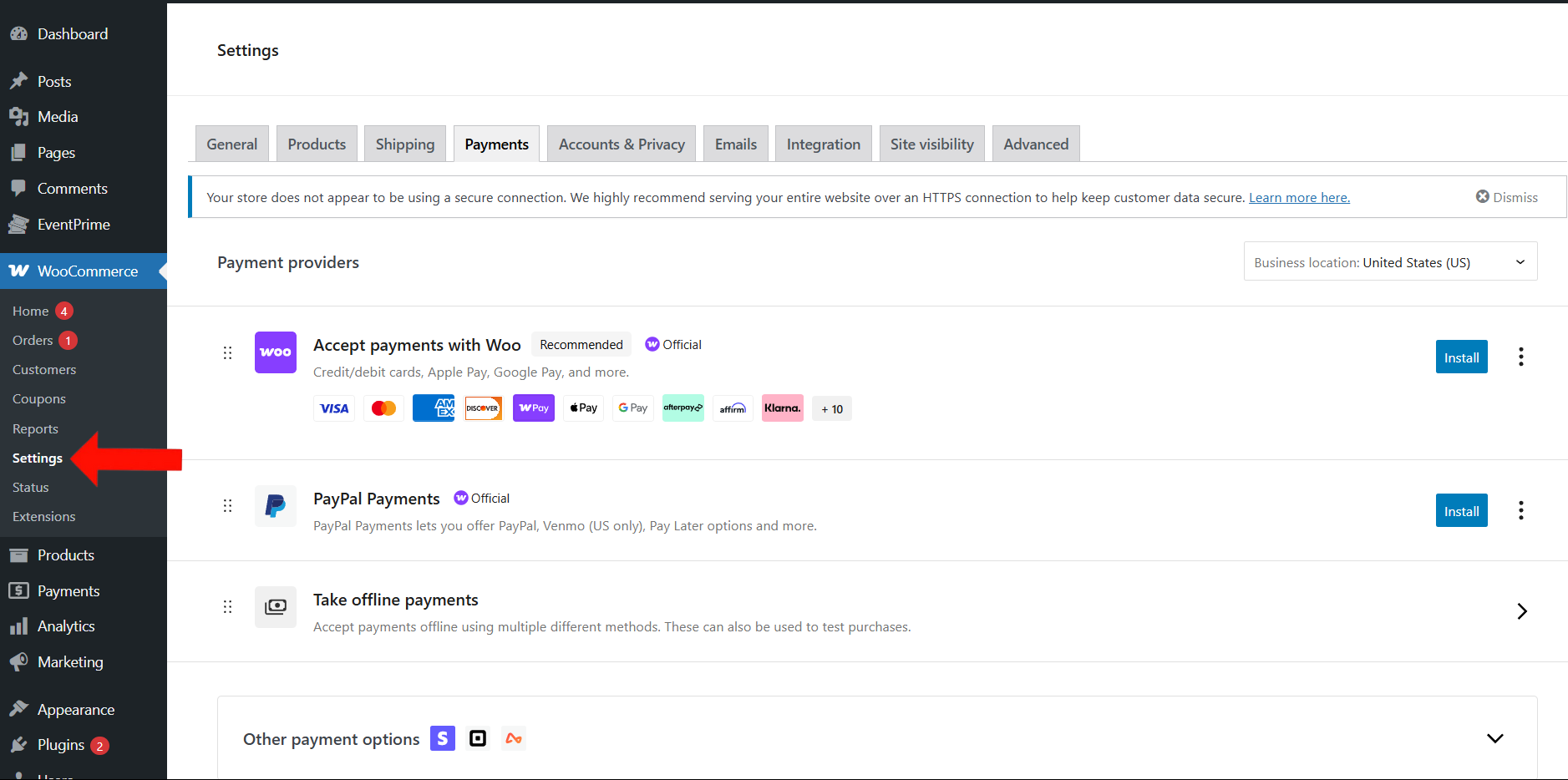The image size is (1568, 780).
Task: Show the + 10 more payment methods
Action: (832, 409)
